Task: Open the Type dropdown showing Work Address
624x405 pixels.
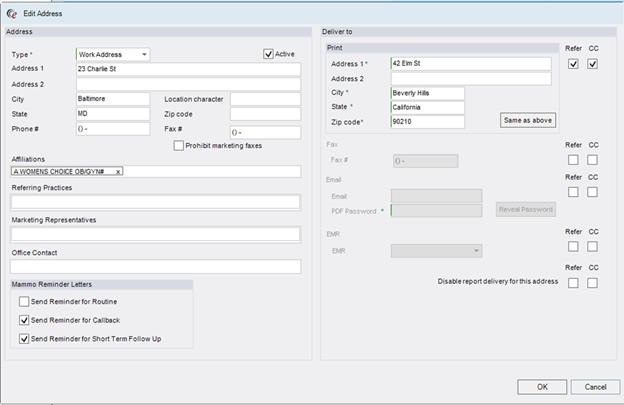Action: (x=113, y=55)
